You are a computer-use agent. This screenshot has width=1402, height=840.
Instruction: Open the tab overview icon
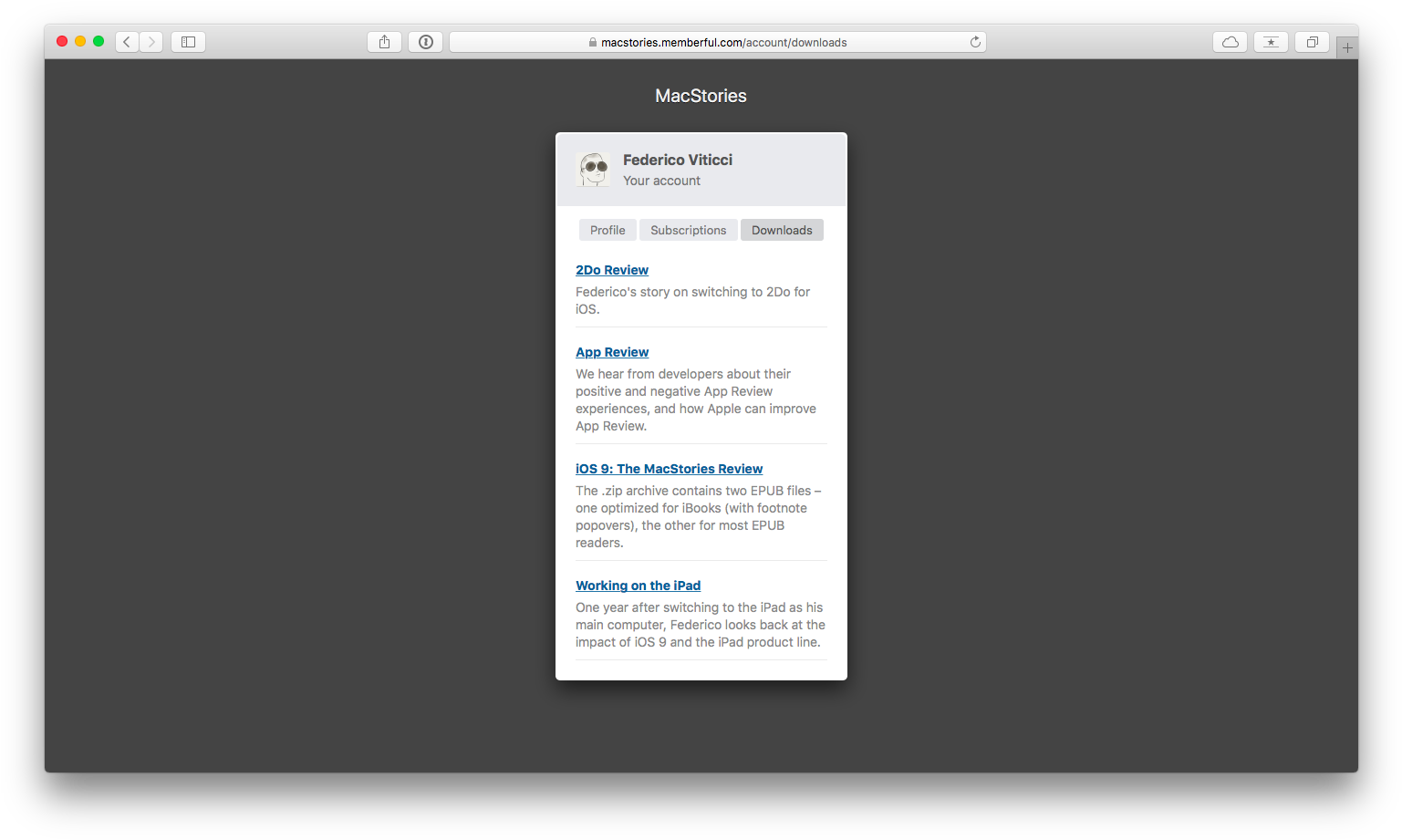coord(1312,41)
